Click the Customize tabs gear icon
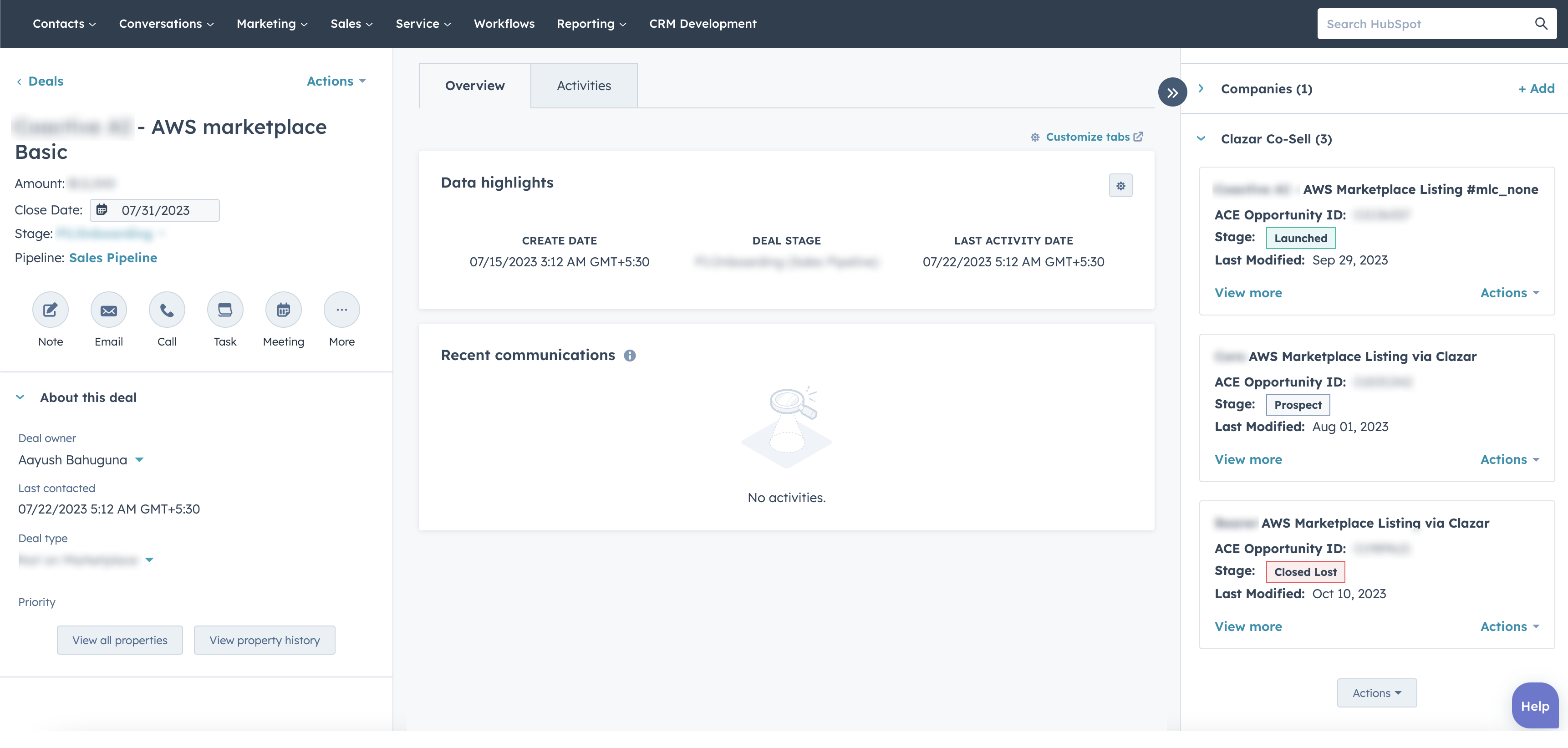 click(x=1035, y=137)
